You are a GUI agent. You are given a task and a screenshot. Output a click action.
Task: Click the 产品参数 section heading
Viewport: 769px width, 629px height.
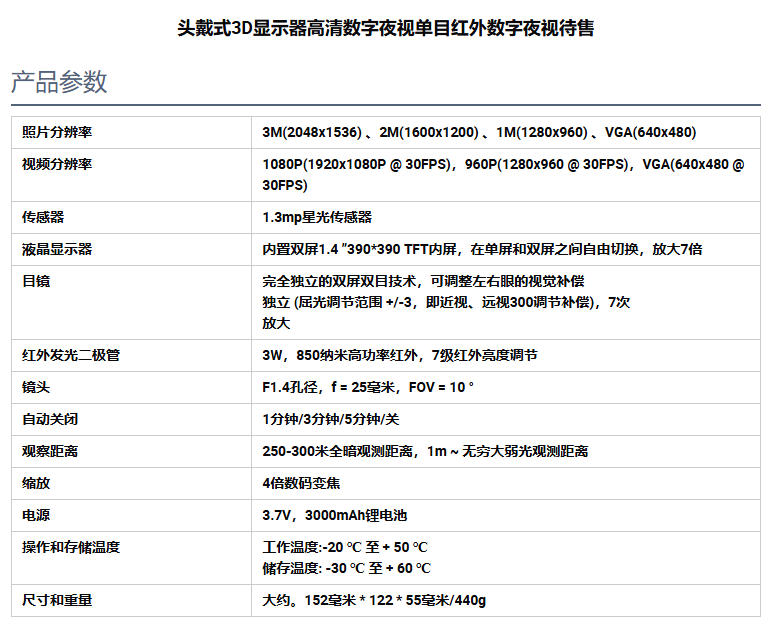coord(59,82)
